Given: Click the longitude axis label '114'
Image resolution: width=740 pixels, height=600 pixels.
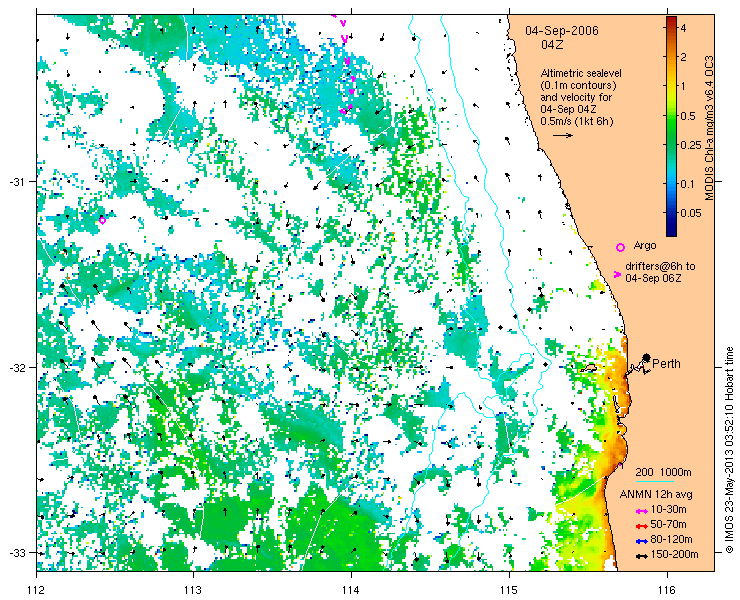Looking at the screenshot, I should click(x=351, y=590).
